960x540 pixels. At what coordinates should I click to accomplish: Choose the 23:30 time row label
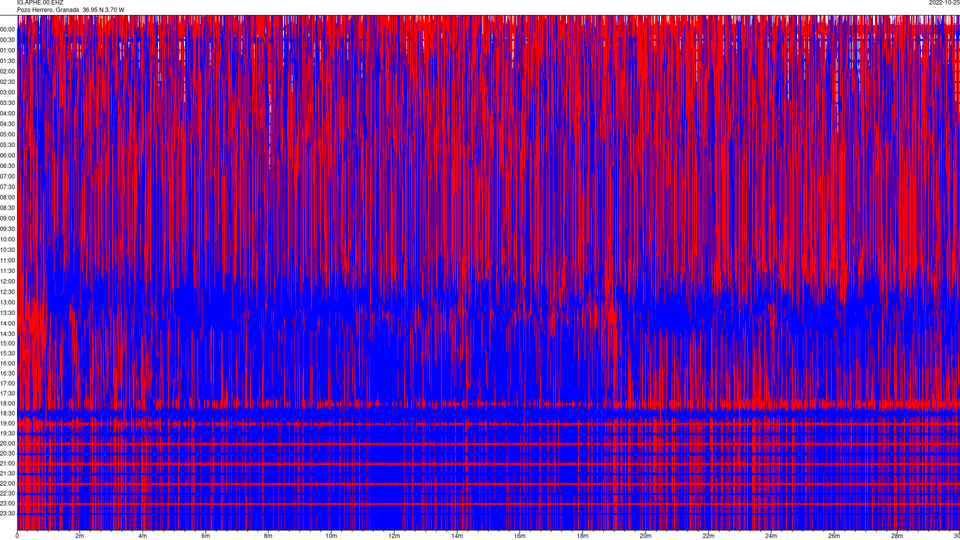pyautogui.click(x=7, y=514)
